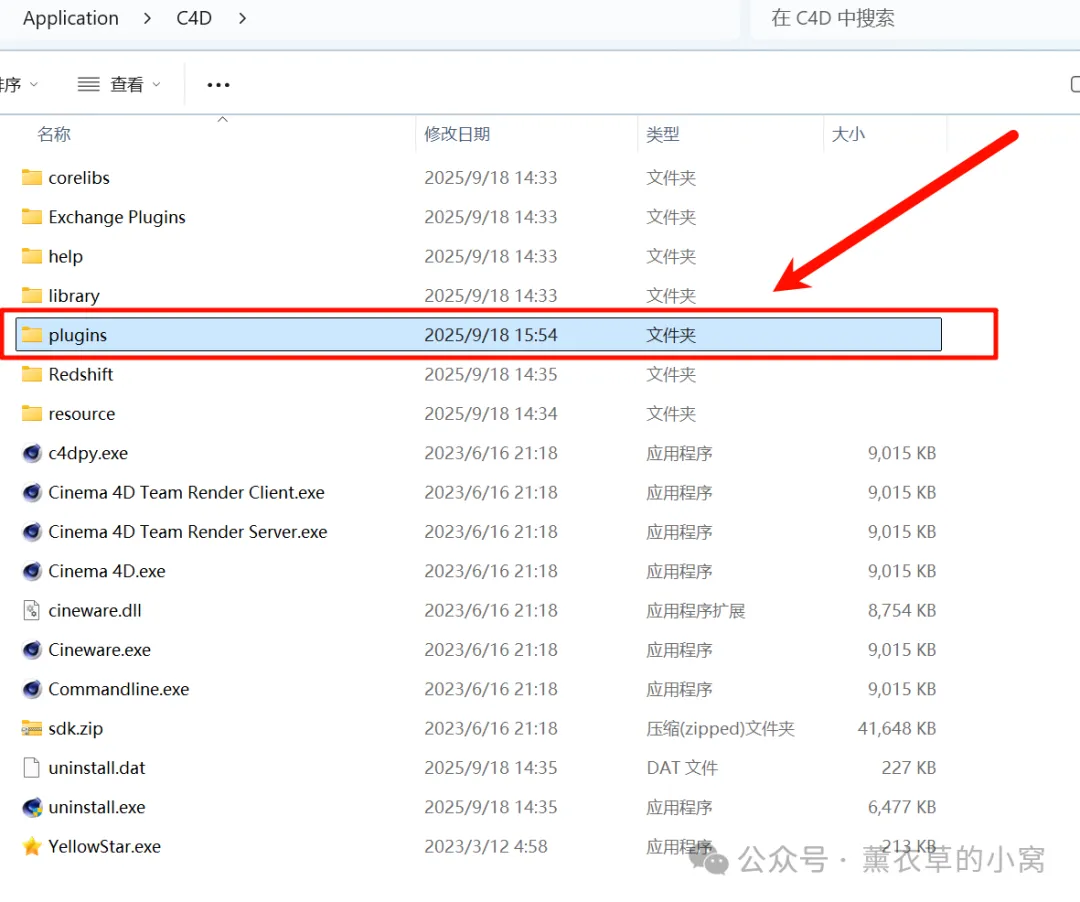Navigate to Application in the address bar
Screen dimensions: 1080x902
[x=71, y=18]
